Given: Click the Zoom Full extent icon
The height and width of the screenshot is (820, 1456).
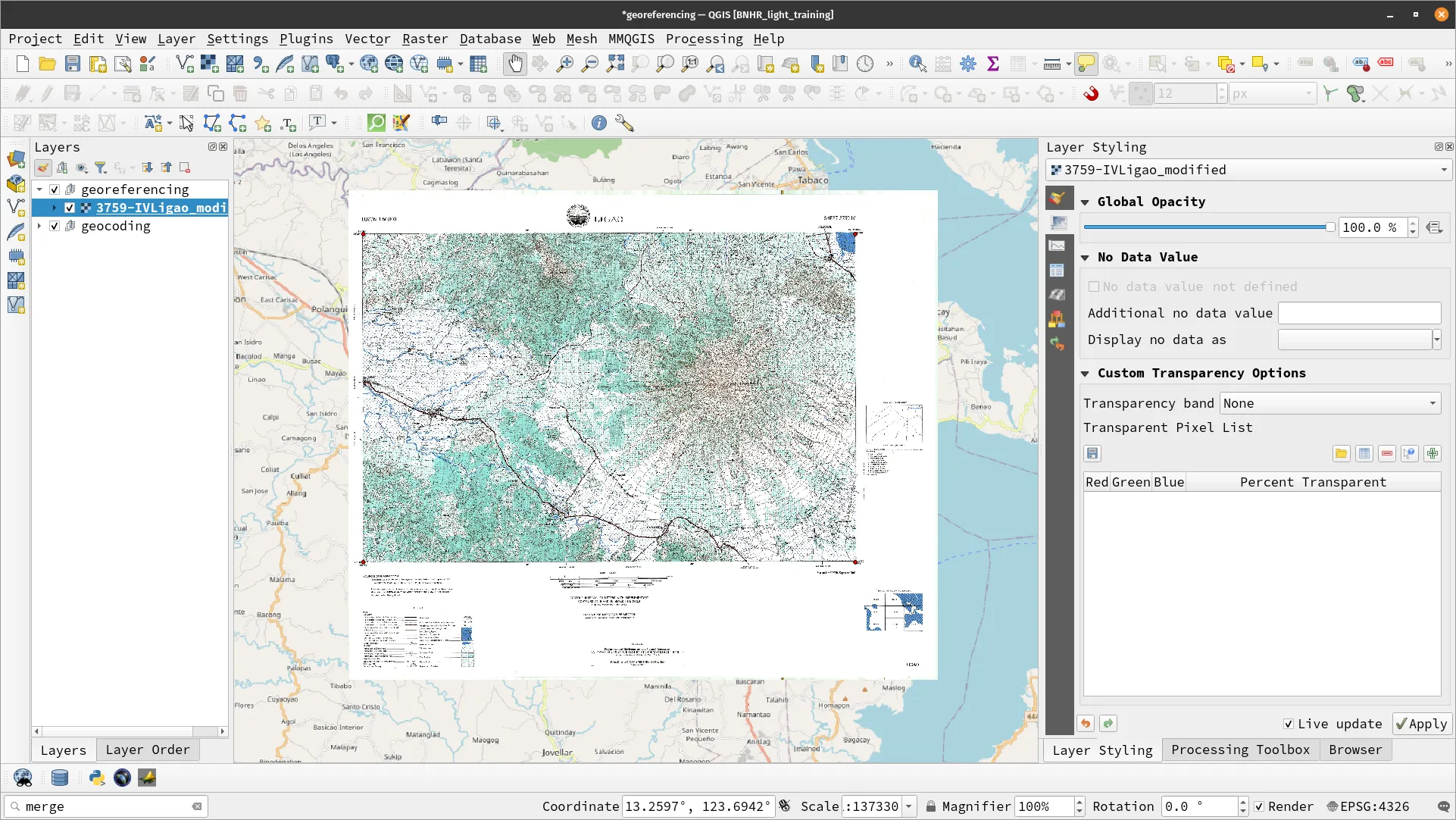Looking at the screenshot, I should tap(615, 64).
